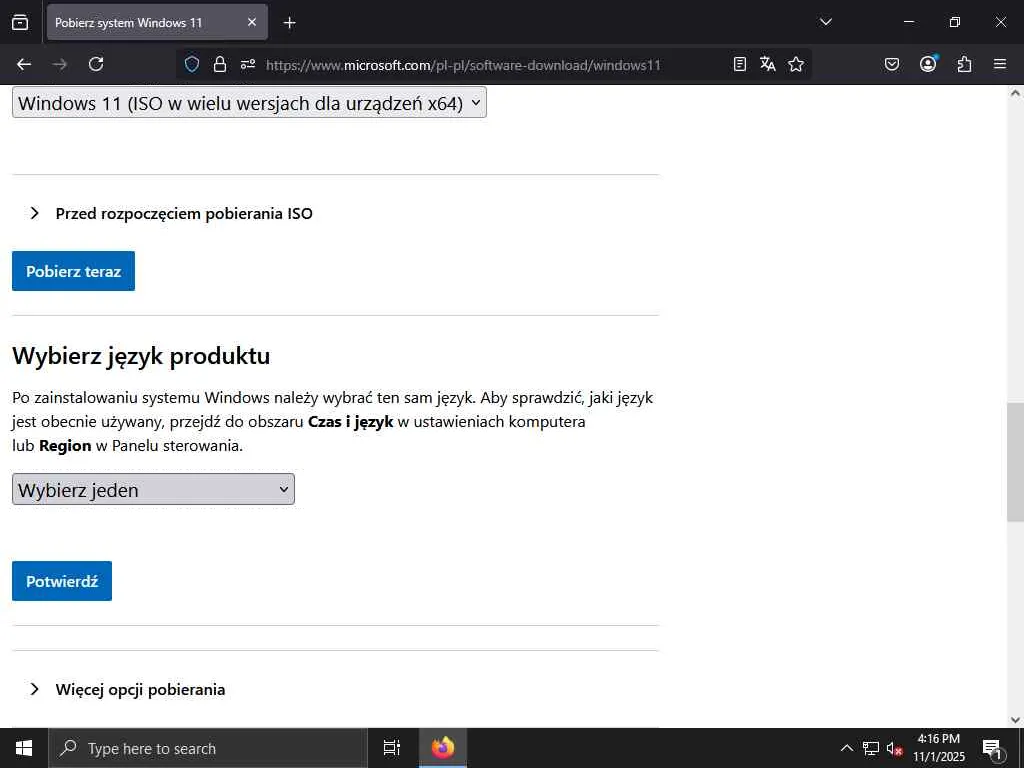Open Task View on the taskbar
Image resolution: width=1024 pixels, height=768 pixels.
coord(391,748)
